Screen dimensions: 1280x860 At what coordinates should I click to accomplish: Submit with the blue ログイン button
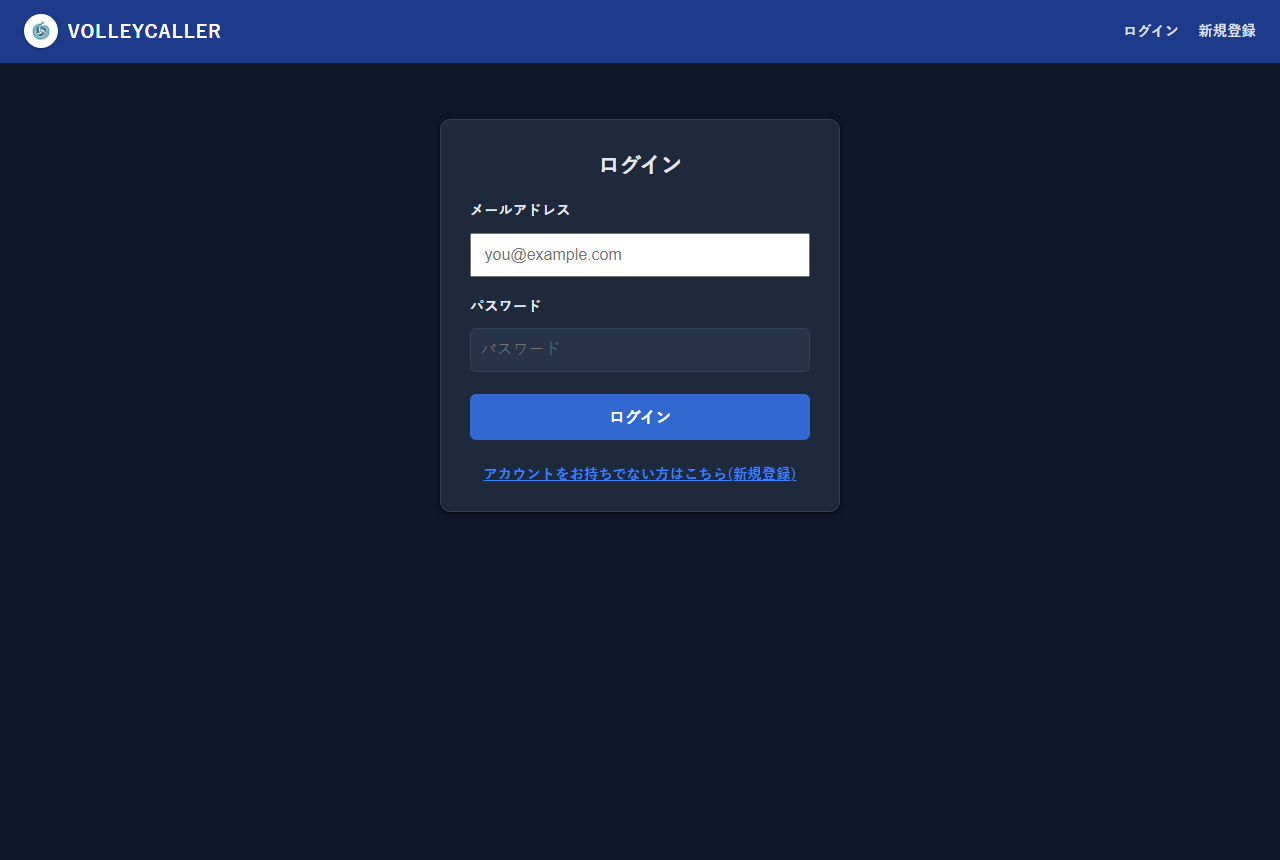(x=640, y=417)
